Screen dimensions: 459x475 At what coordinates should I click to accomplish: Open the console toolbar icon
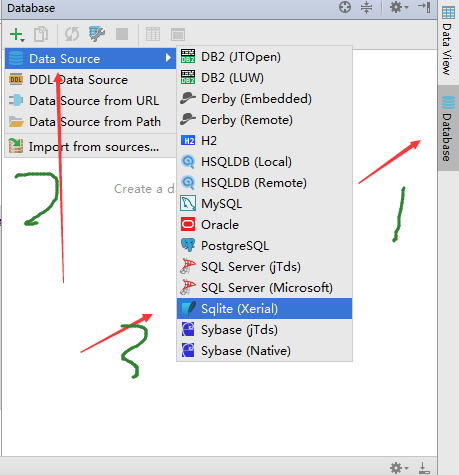coord(178,34)
